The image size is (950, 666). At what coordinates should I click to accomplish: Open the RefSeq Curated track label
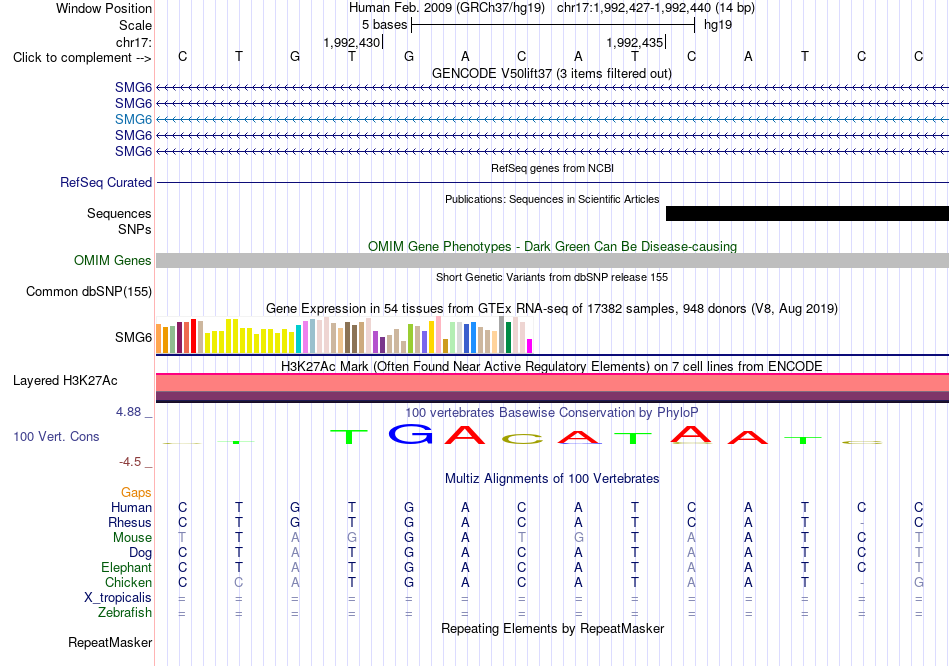pyautogui.click(x=106, y=182)
